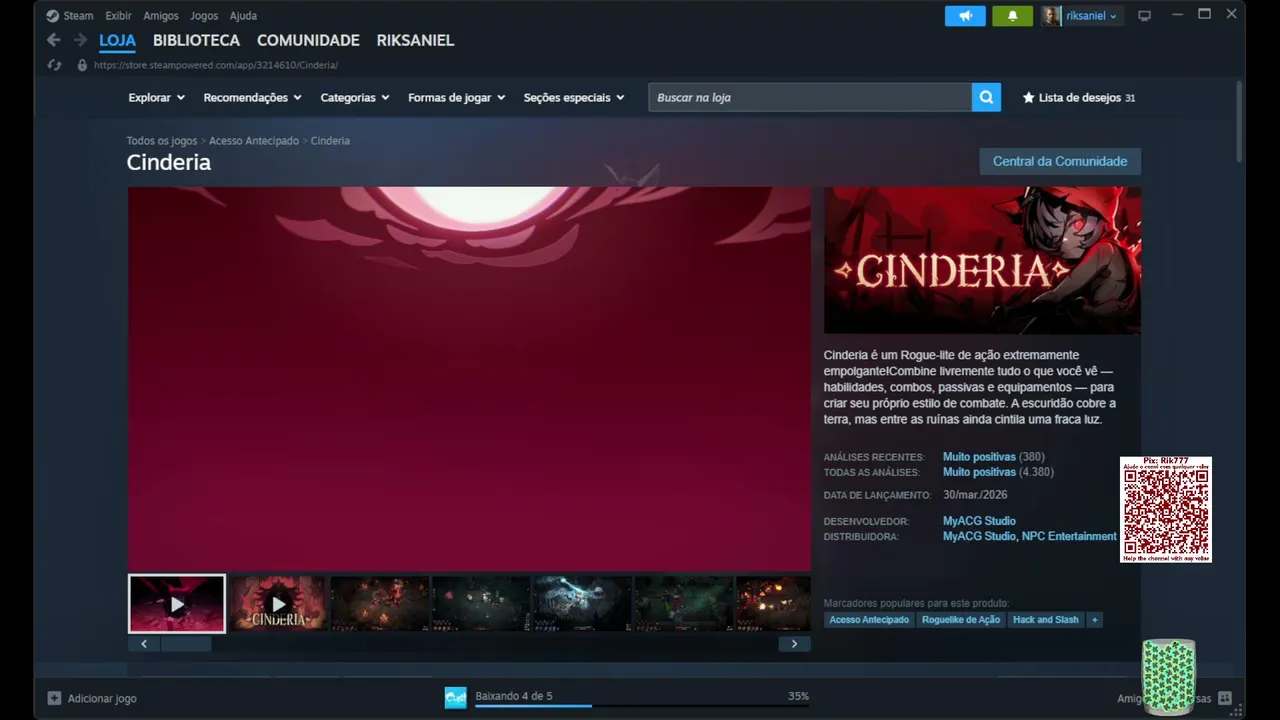Screen dimensions: 1280x720
Task: Move thumbnail strip right with arrow
Action: coord(794,644)
